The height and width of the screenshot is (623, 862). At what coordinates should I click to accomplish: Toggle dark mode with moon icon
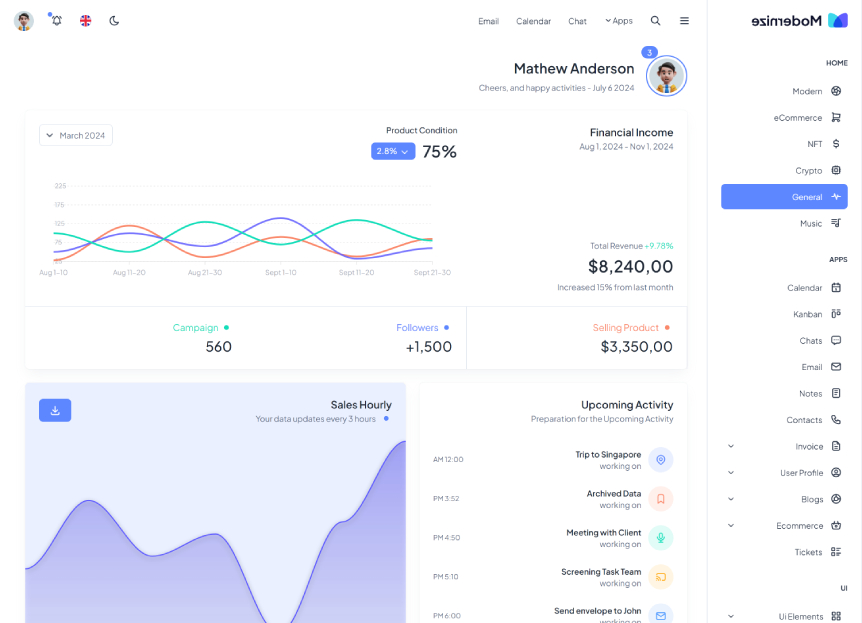(x=114, y=21)
